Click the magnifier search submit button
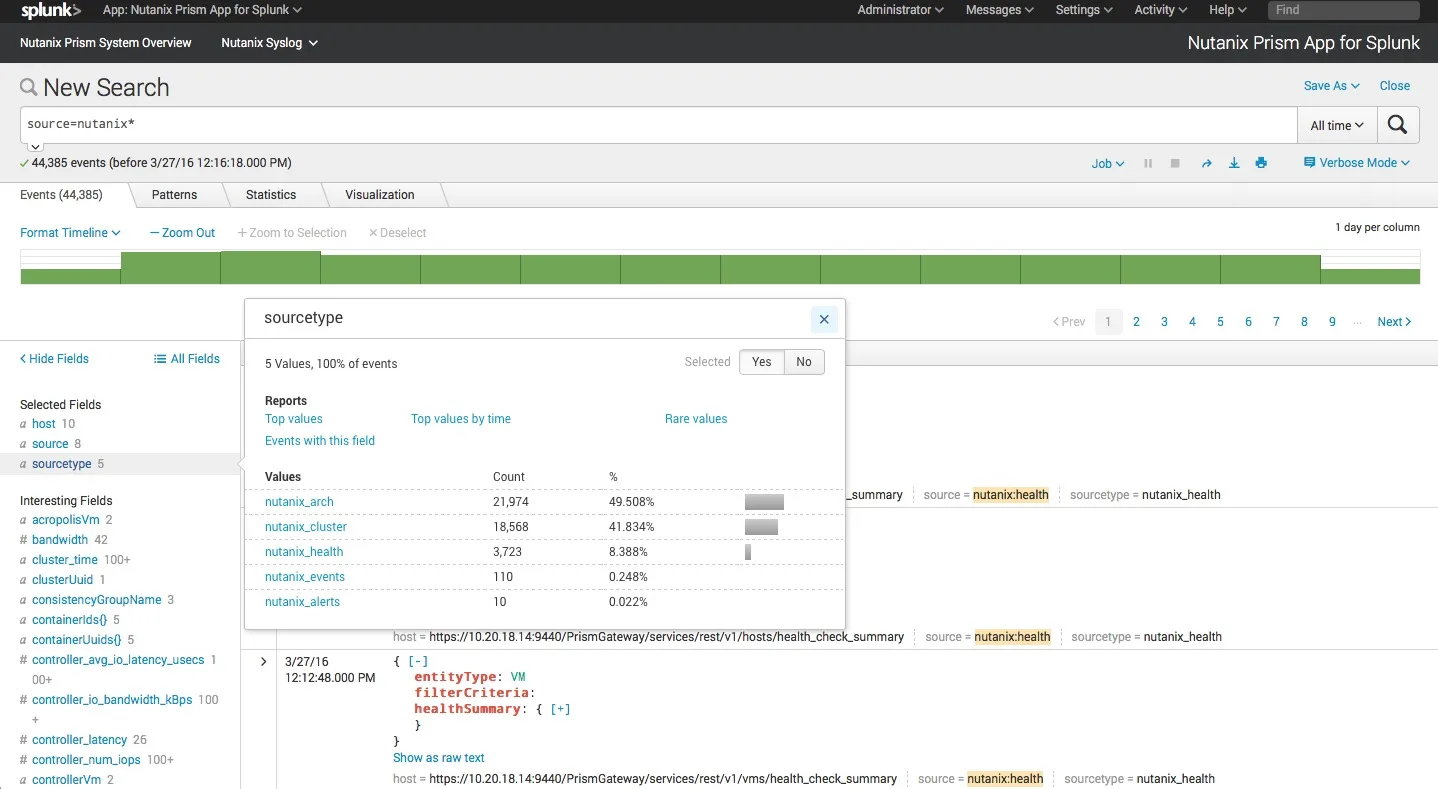 (x=1398, y=125)
